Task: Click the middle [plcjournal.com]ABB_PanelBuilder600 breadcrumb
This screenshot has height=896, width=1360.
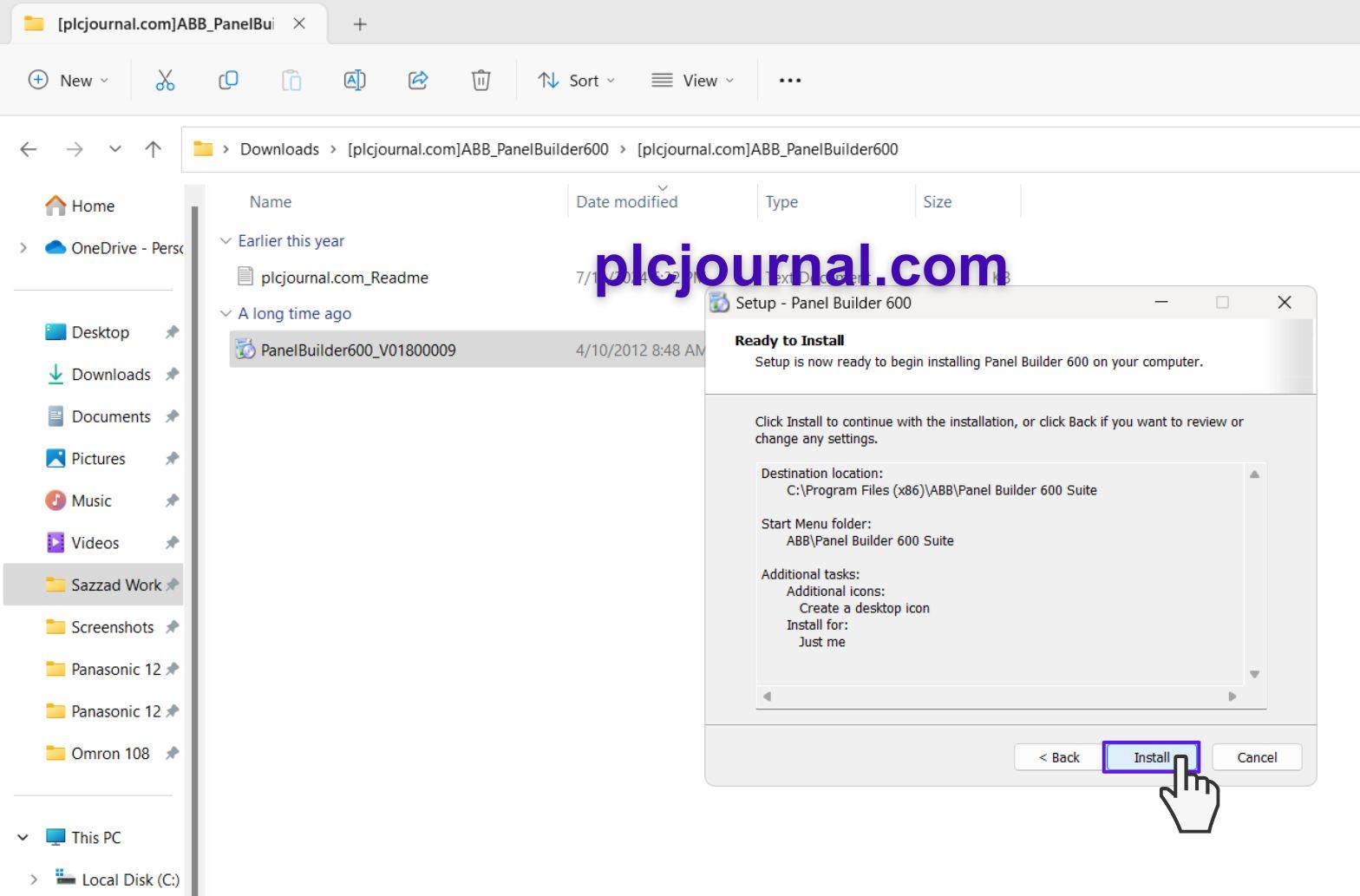Action: click(478, 149)
